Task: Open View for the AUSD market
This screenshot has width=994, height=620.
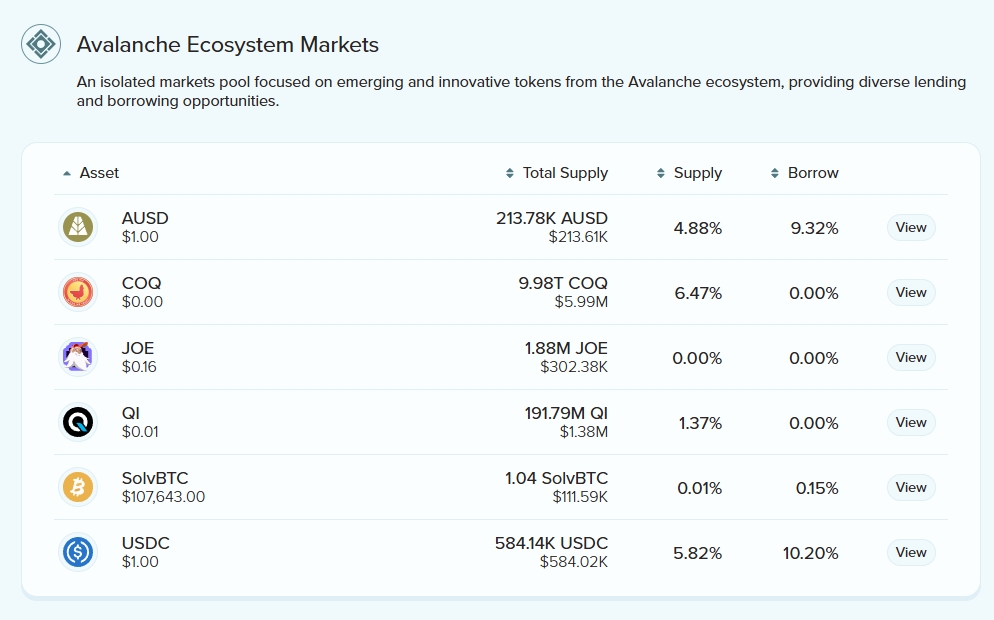Action: tap(911, 228)
